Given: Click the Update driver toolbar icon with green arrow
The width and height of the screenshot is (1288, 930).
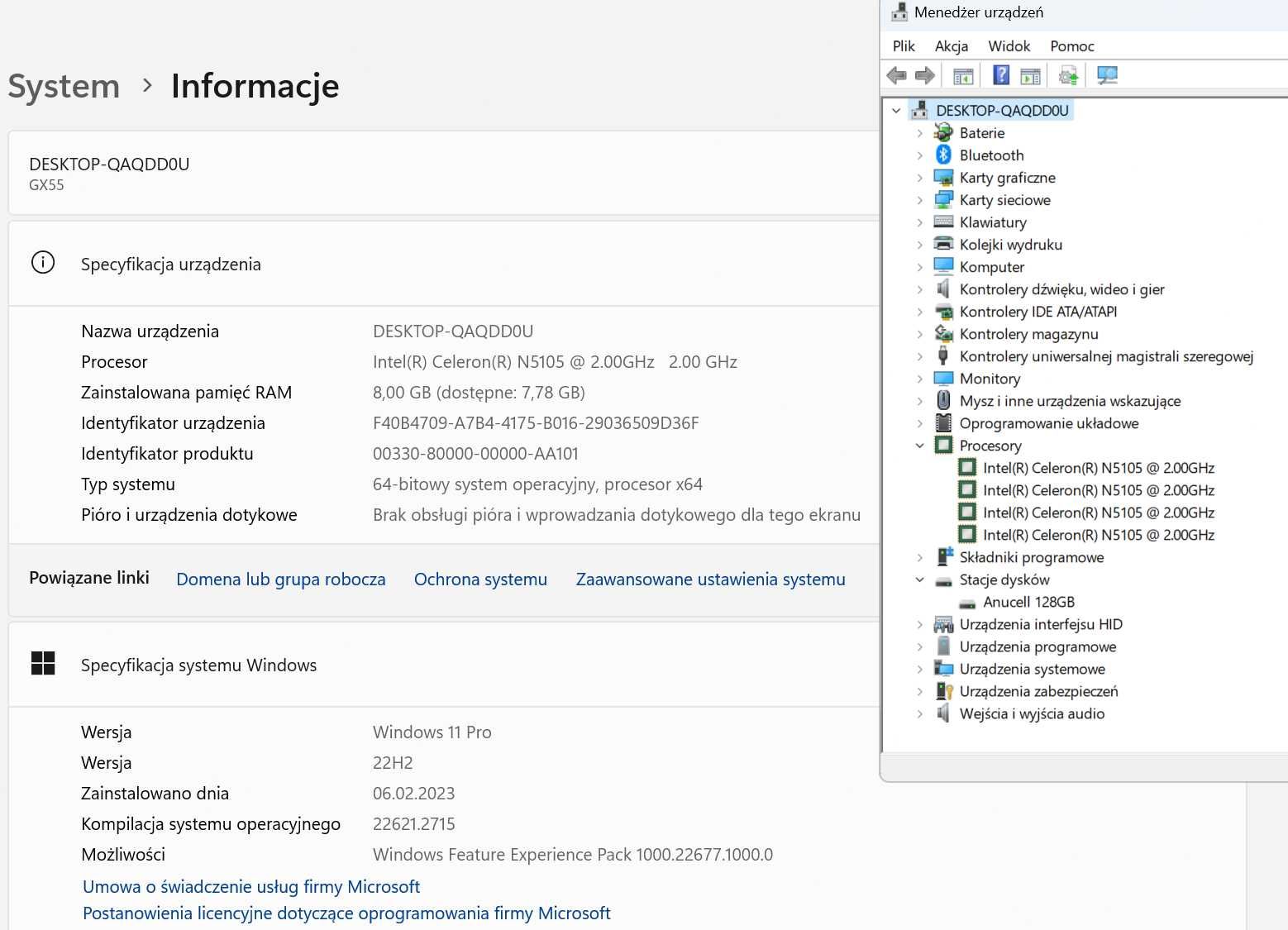Looking at the screenshot, I should 1068,76.
